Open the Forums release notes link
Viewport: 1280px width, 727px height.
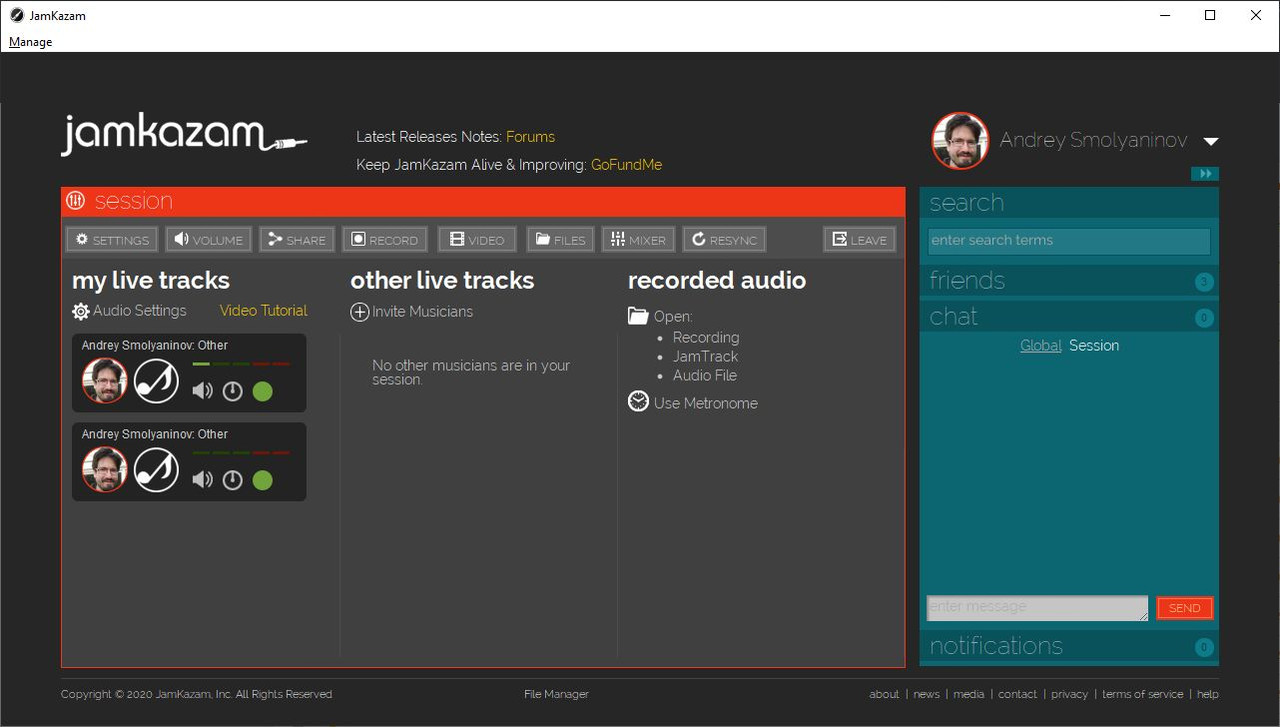[530, 137]
